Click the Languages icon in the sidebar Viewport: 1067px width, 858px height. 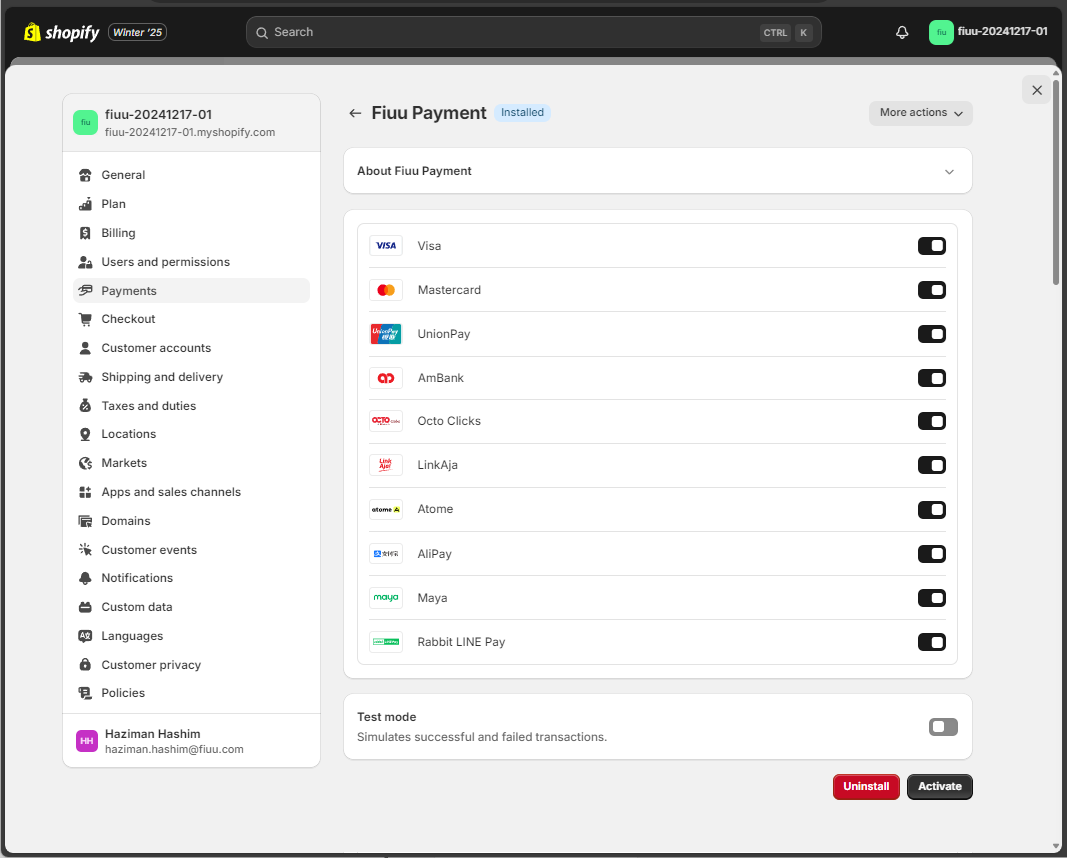pyautogui.click(x=85, y=636)
